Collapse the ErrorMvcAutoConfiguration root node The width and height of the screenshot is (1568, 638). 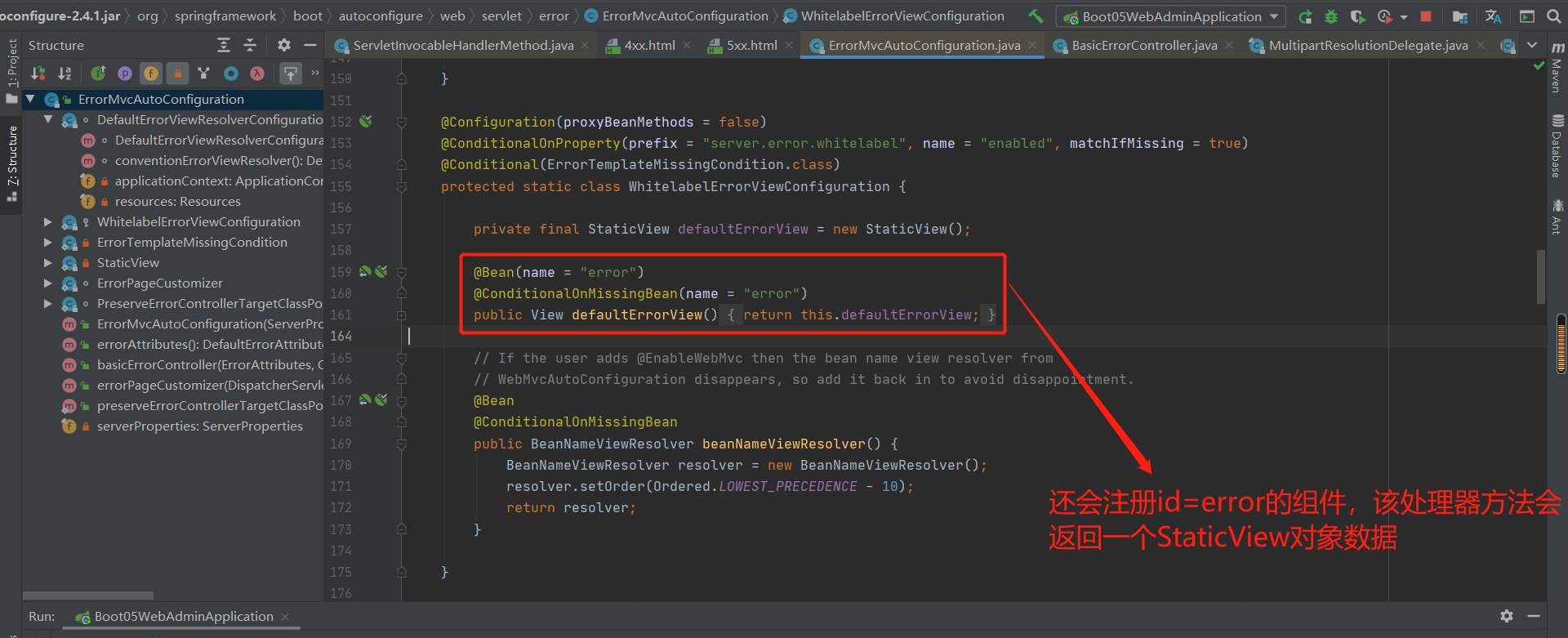tap(30, 99)
